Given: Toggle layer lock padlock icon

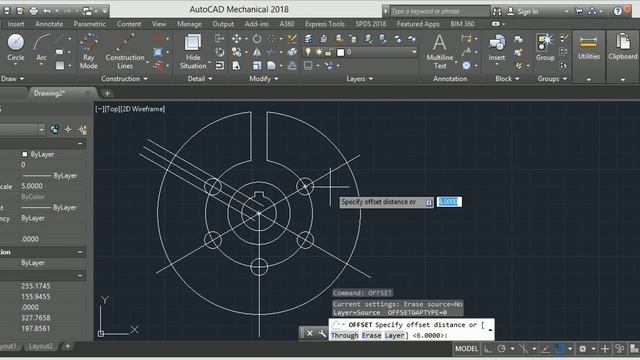Looking at the screenshot, I should [x=328, y=52].
